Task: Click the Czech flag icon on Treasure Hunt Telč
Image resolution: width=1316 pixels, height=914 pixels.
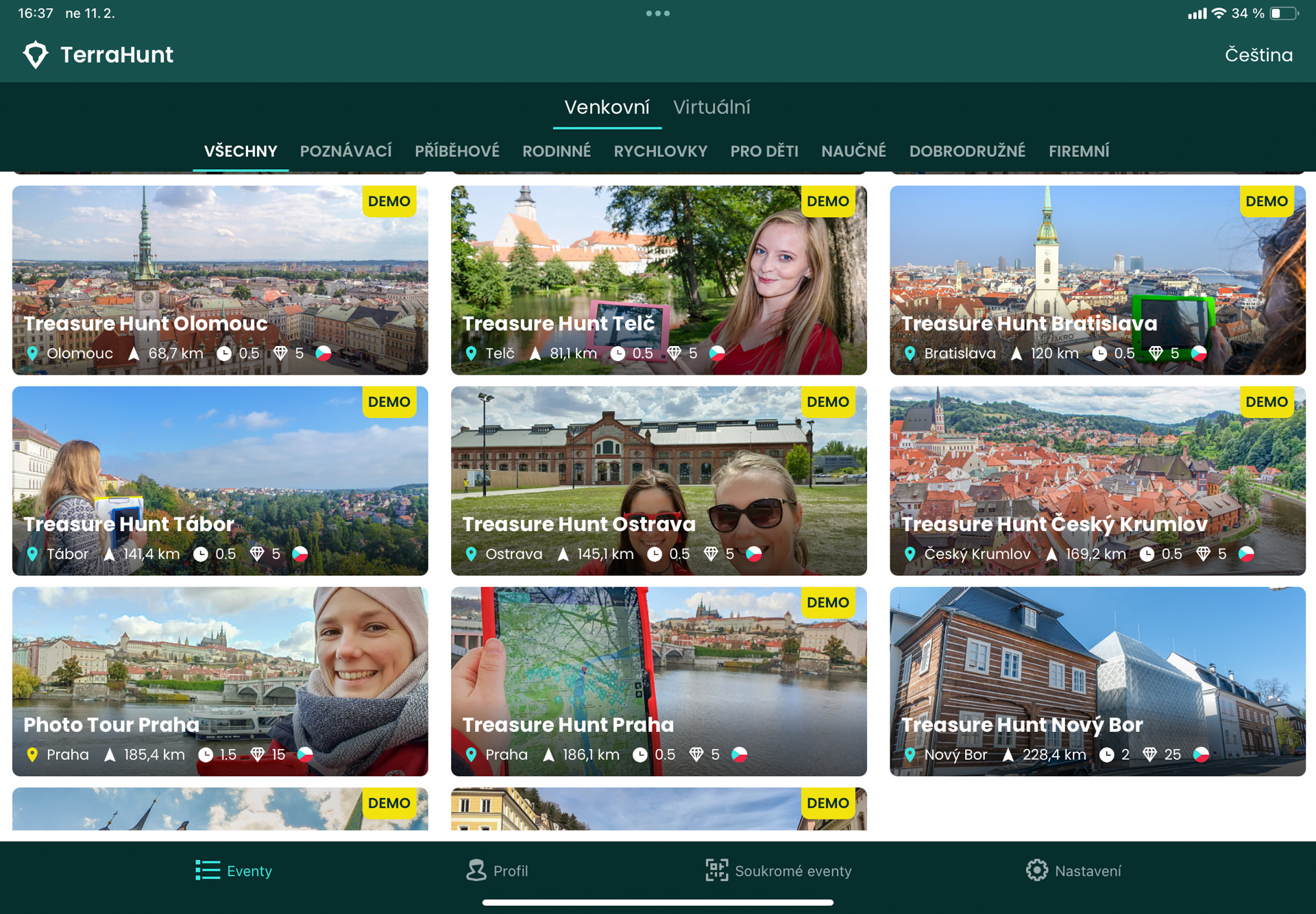Action: click(718, 354)
